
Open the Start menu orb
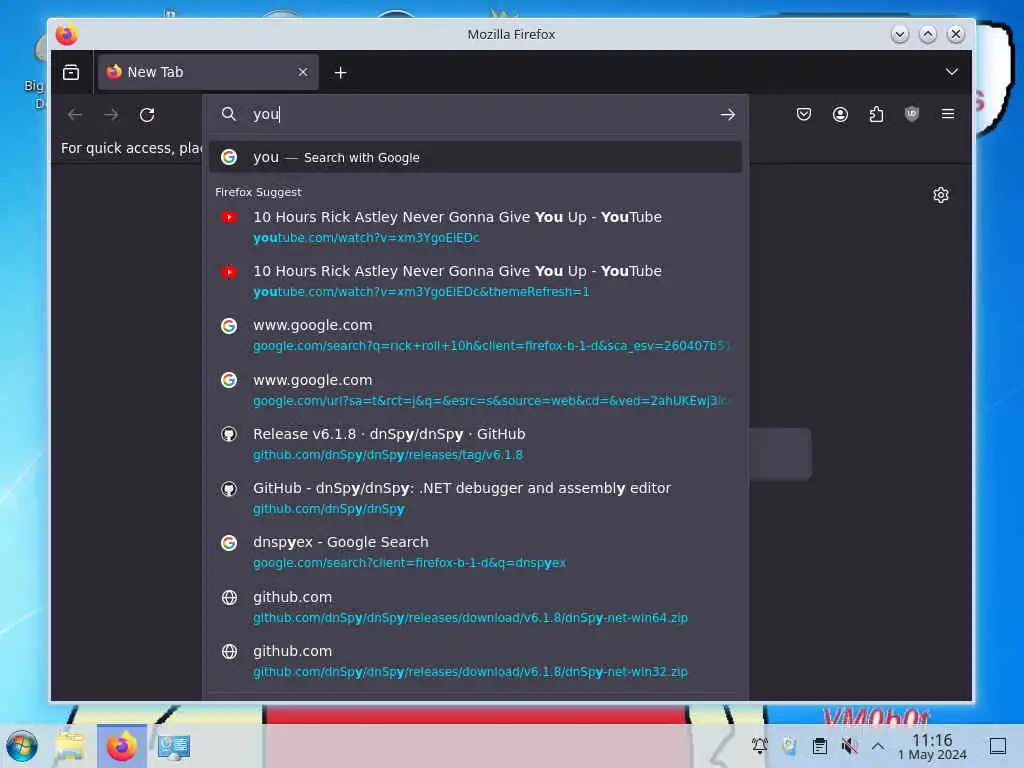click(x=22, y=746)
